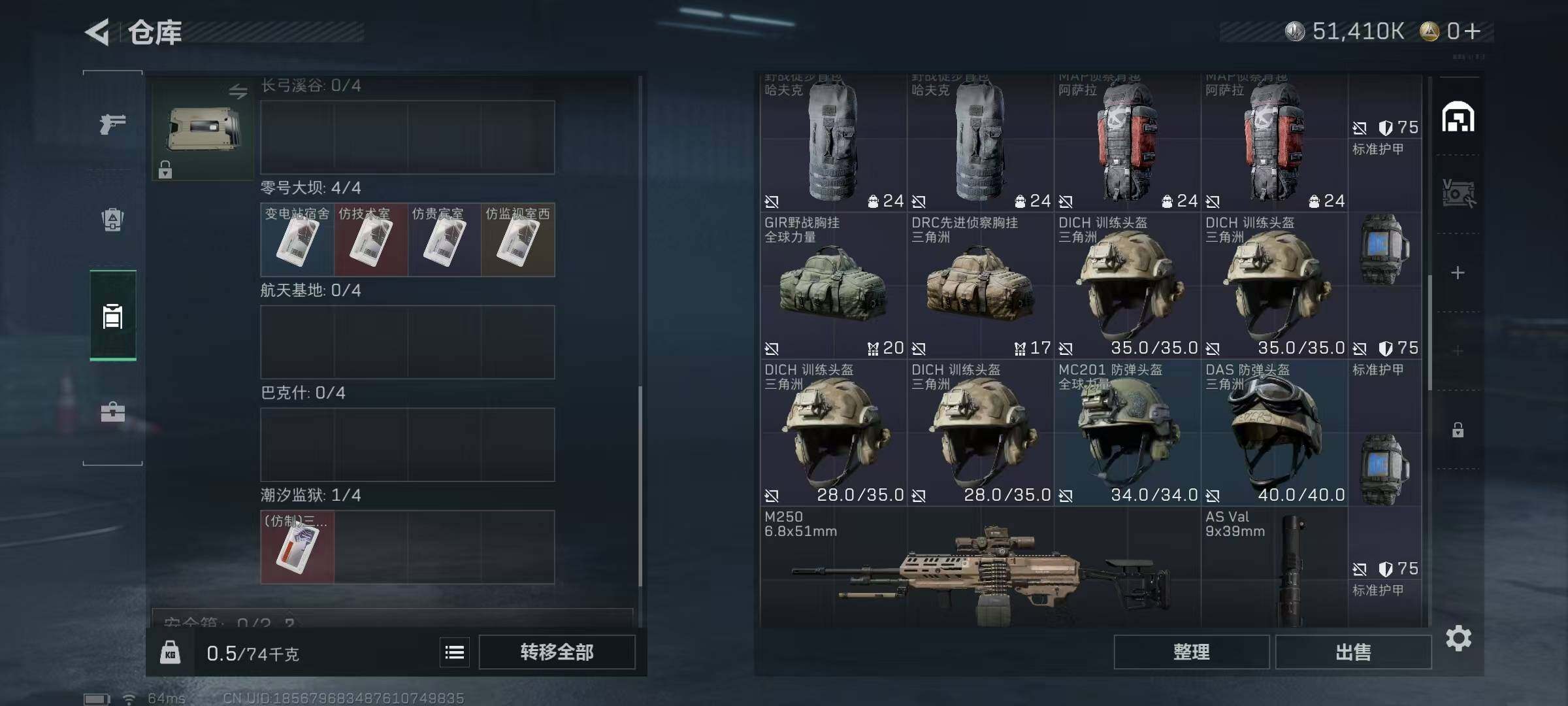Click the 出售 button

pyautogui.click(x=1353, y=652)
